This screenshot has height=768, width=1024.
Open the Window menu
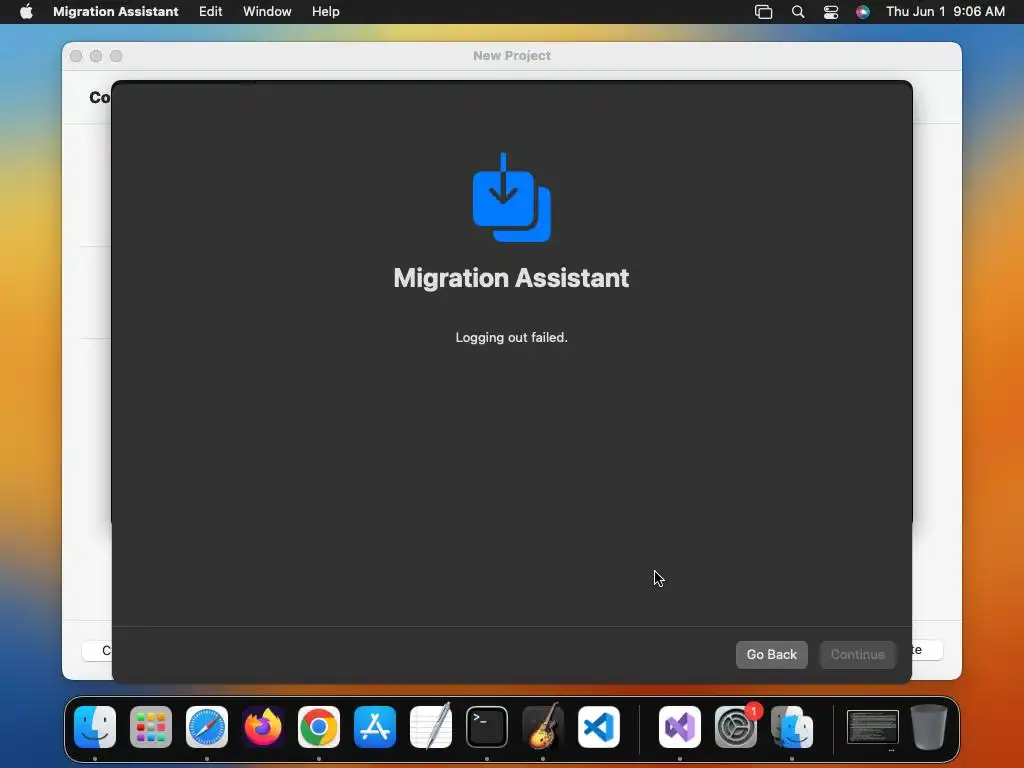pyautogui.click(x=267, y=12)
